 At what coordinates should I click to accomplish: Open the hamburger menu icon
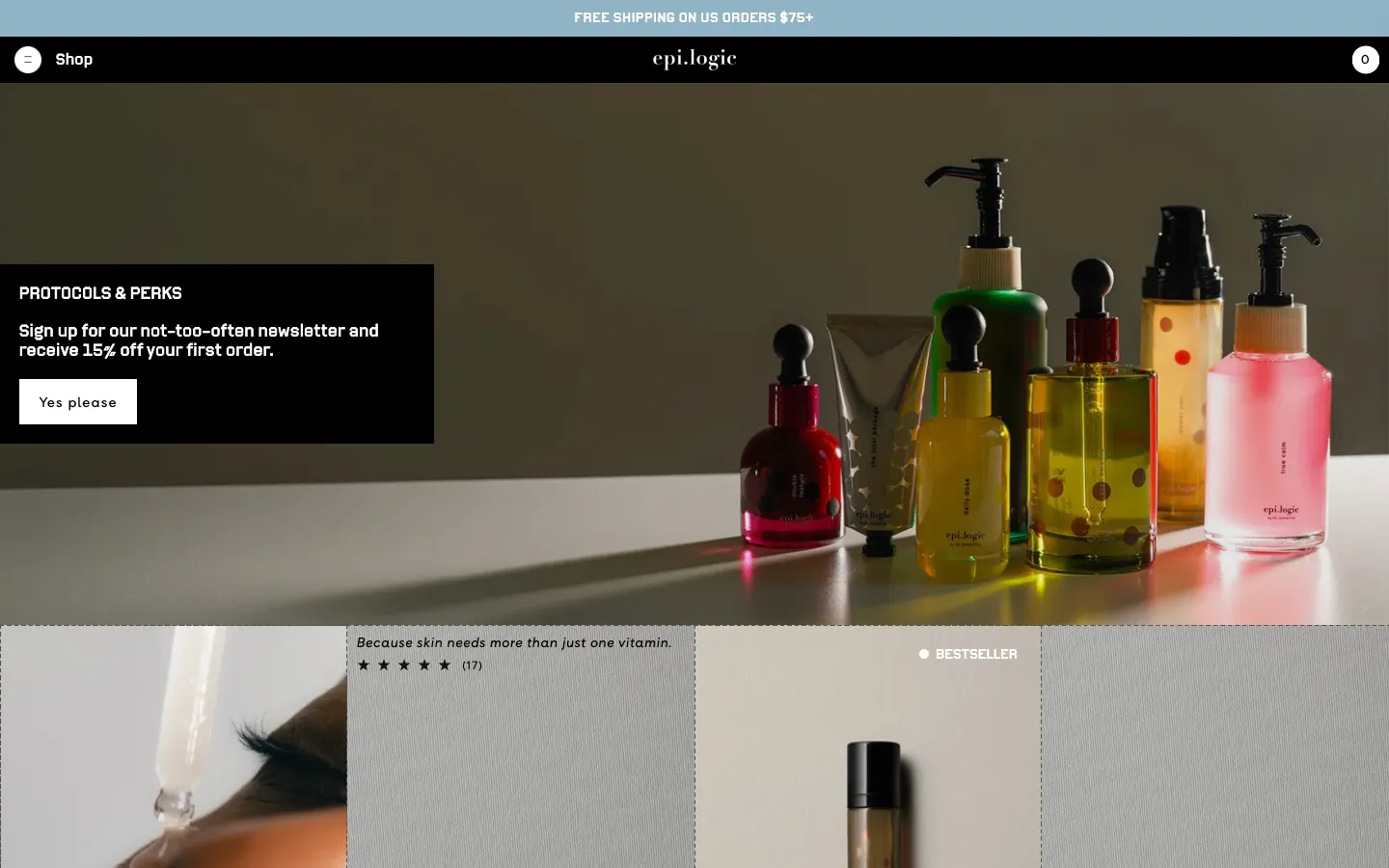point(28,60)
